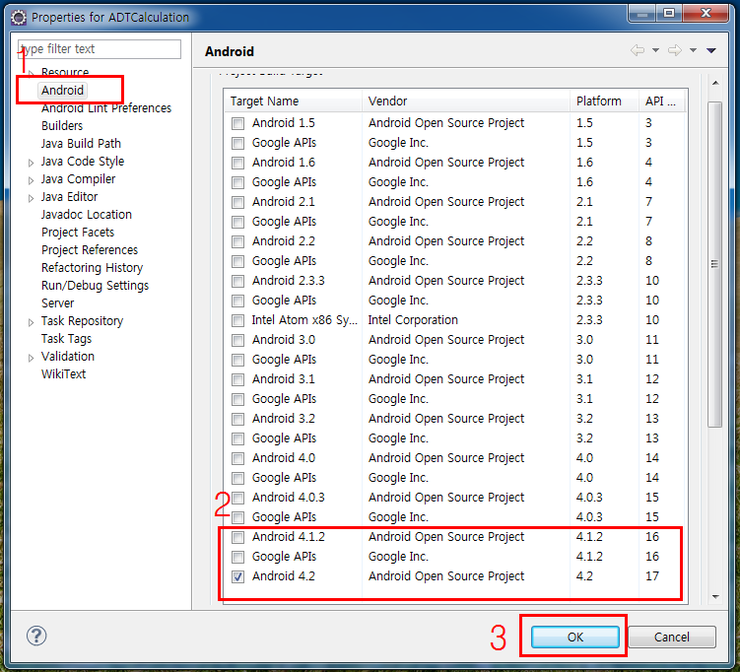Open the Project References page
This screenshot has width=740, height=672.
[90, 250]
